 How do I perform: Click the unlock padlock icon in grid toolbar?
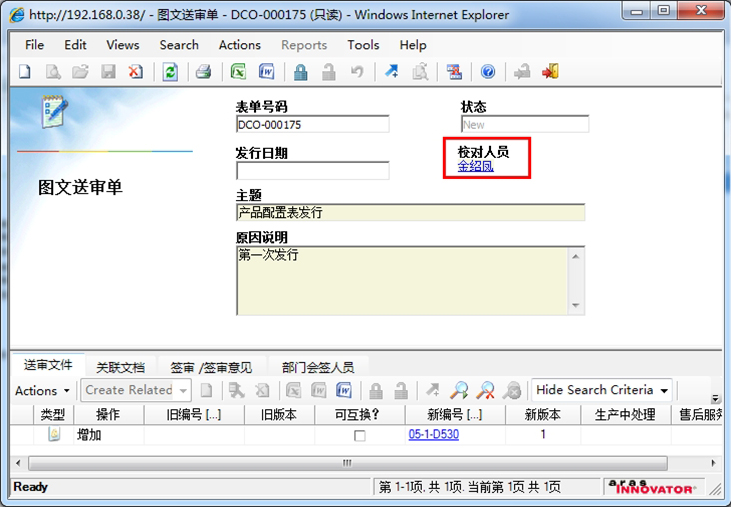click(x=401, y=391)
